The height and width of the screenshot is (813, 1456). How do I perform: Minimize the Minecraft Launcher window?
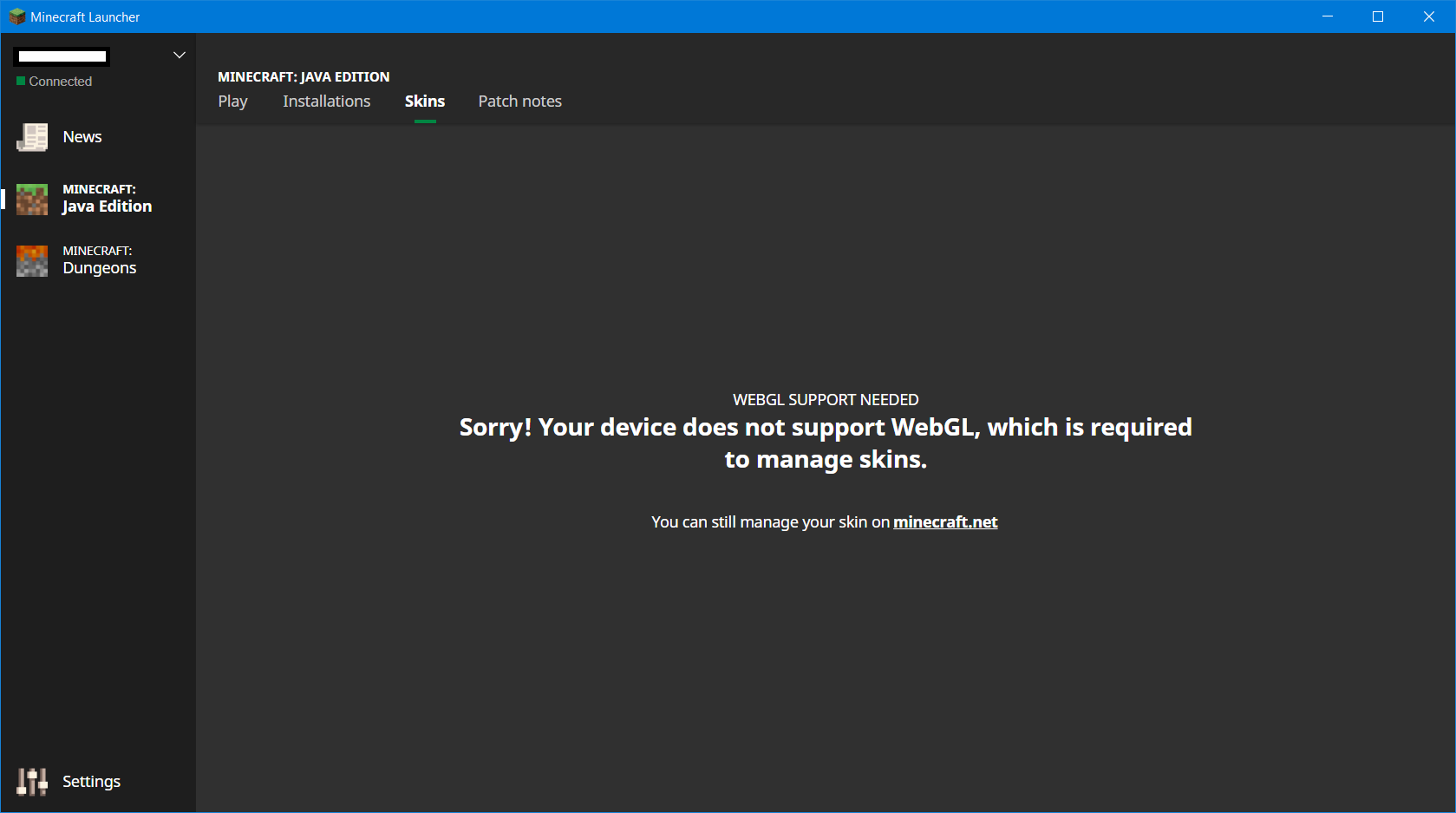click(1328, 16)
